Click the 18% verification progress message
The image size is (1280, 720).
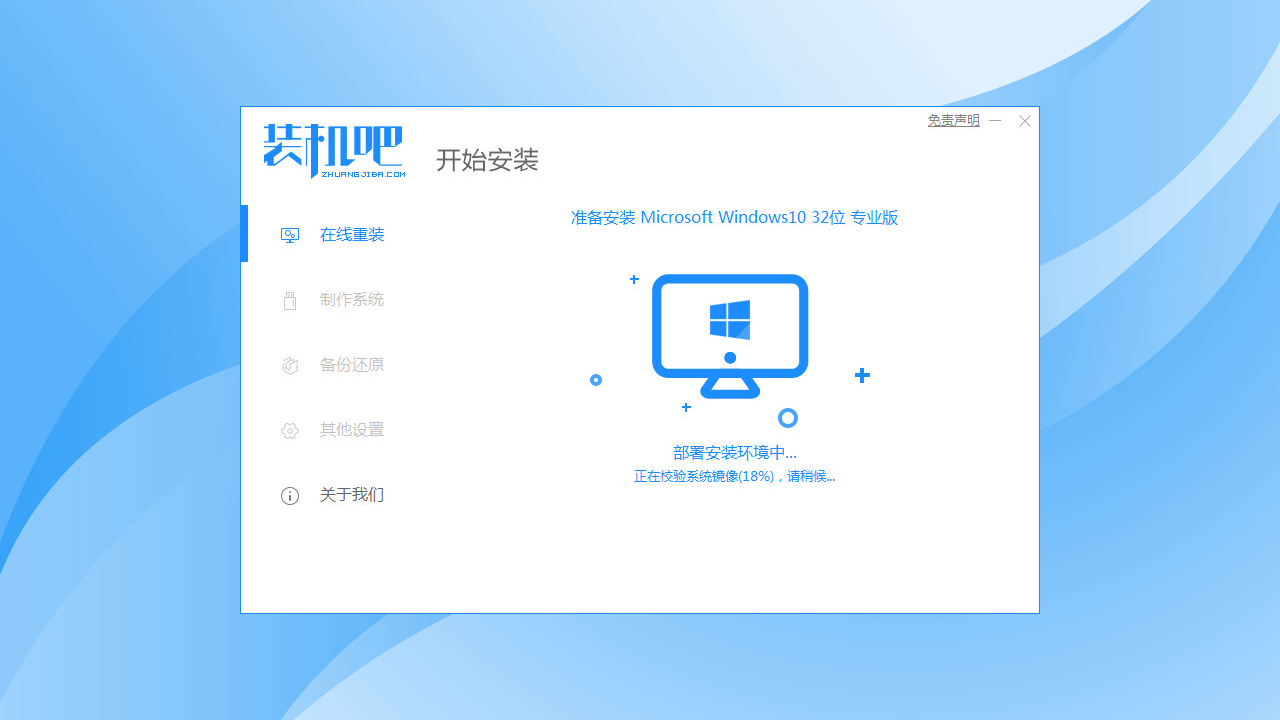click(x=735, y=476)
